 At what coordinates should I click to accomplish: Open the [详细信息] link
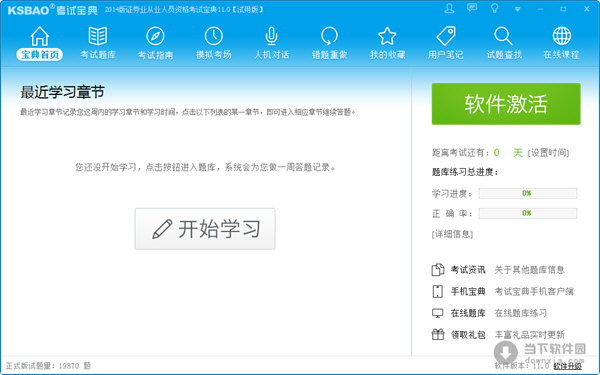pos(452,234)
